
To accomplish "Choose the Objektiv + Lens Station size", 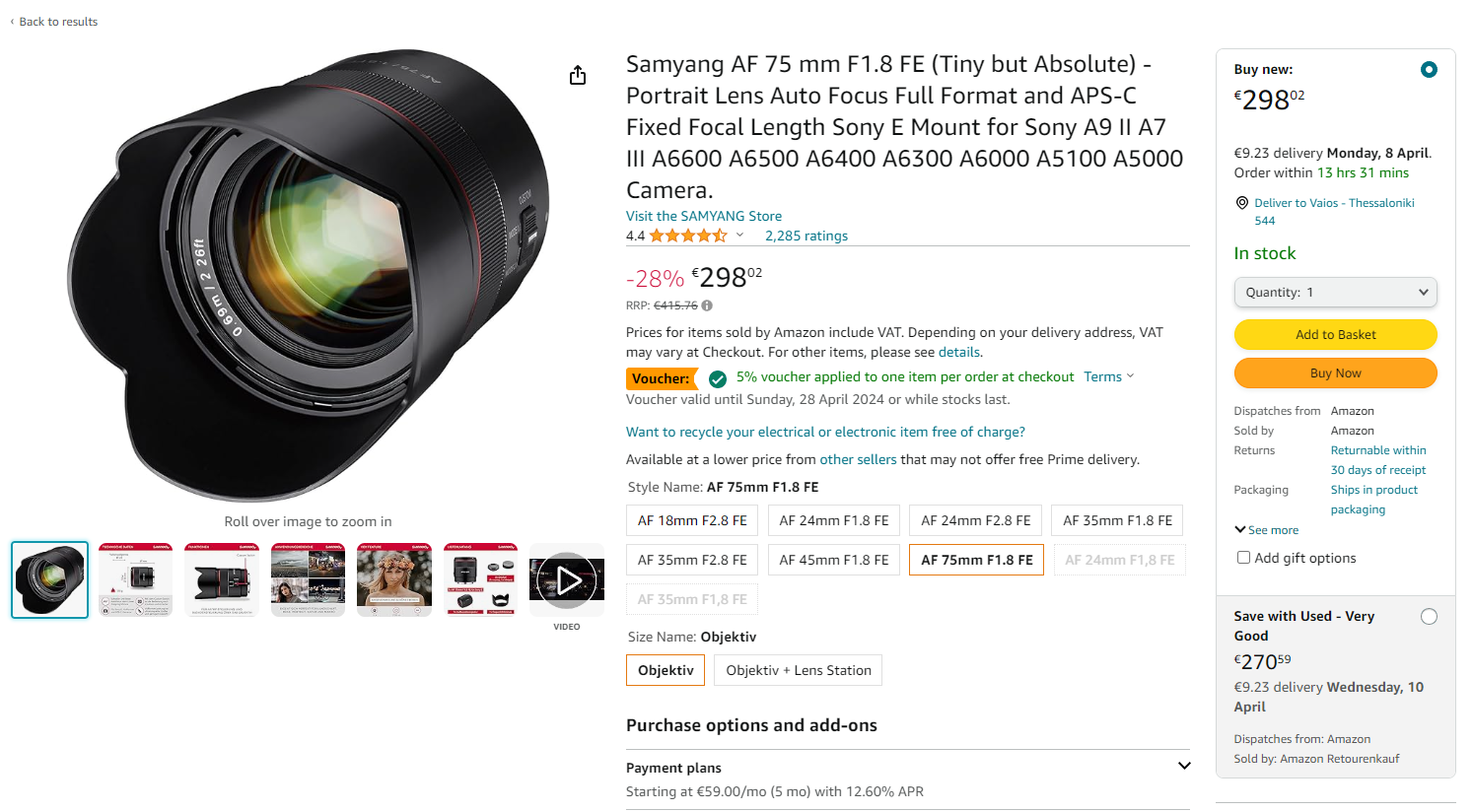I will [799, 670].
